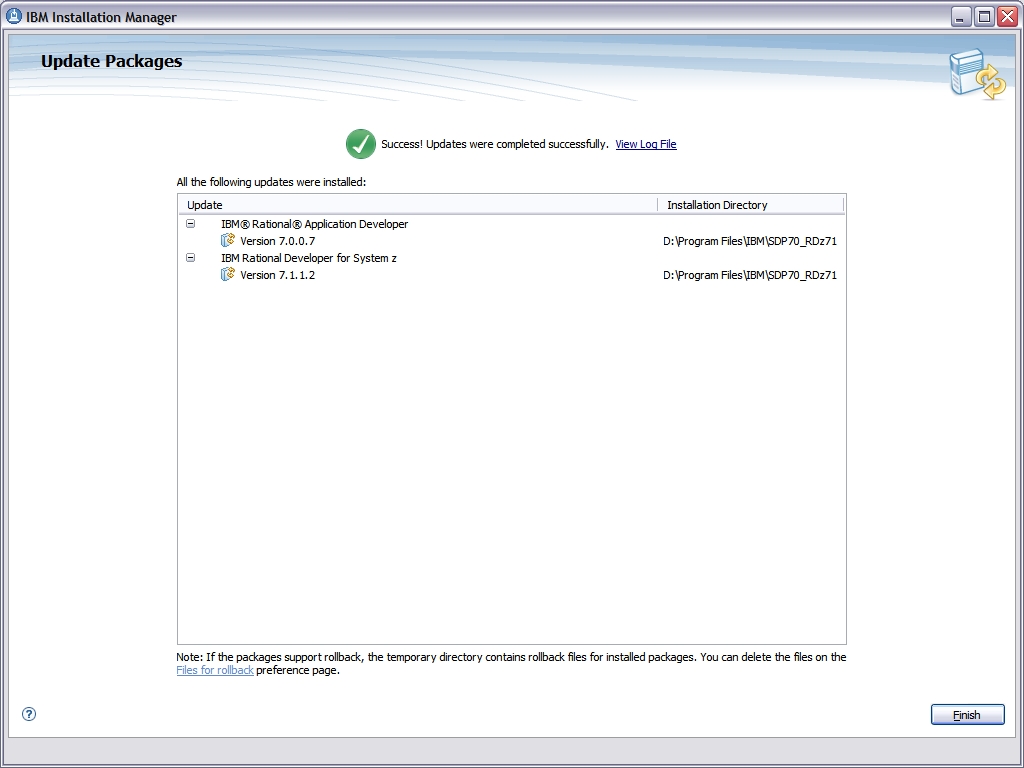The height and width of the screenshot is (768, 1024).
Task: Click the Installation Directory column header
Action: (751, 205)
